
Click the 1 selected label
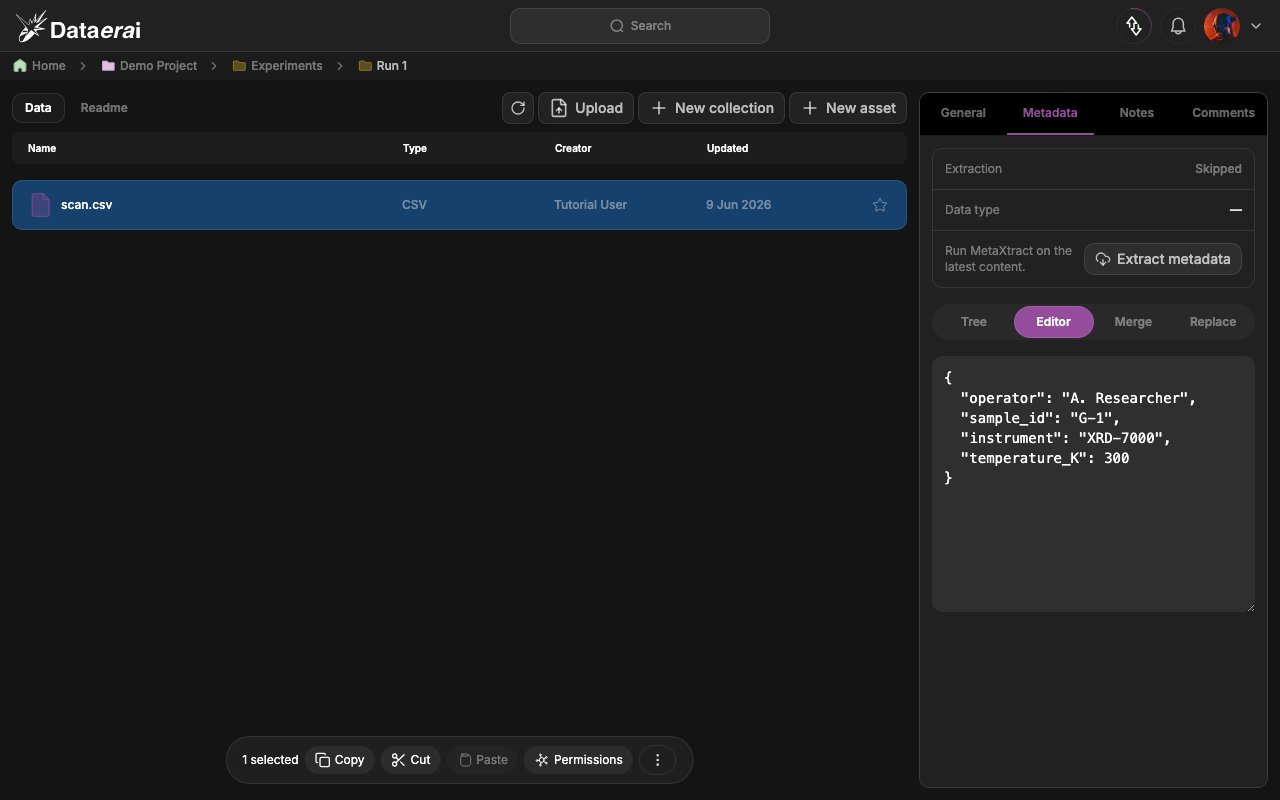pyautogui.click(x=270, y=760)
